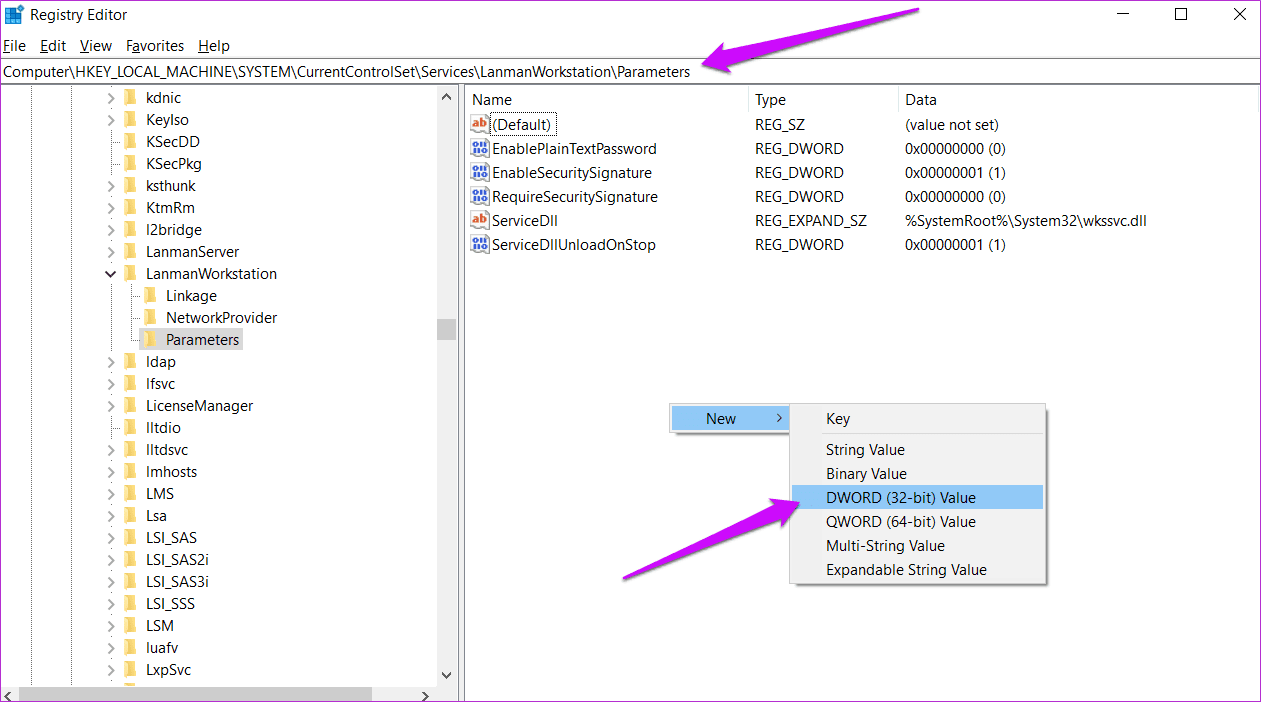This screenshot has height=702, width=1261.
Task: Select the LanmanServer folder icon
Action: pyautogui.click(x=130, y=251)
